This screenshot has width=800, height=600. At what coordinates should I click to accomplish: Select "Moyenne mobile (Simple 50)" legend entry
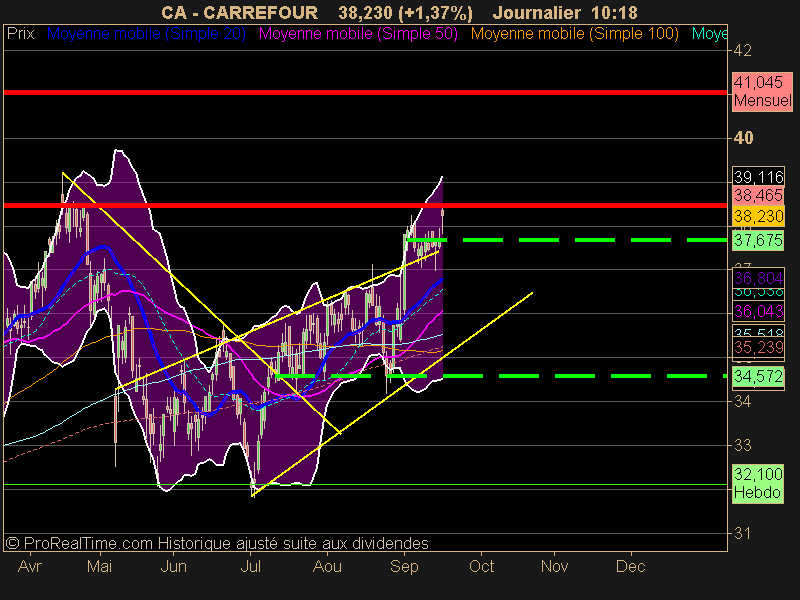(358, 34)
